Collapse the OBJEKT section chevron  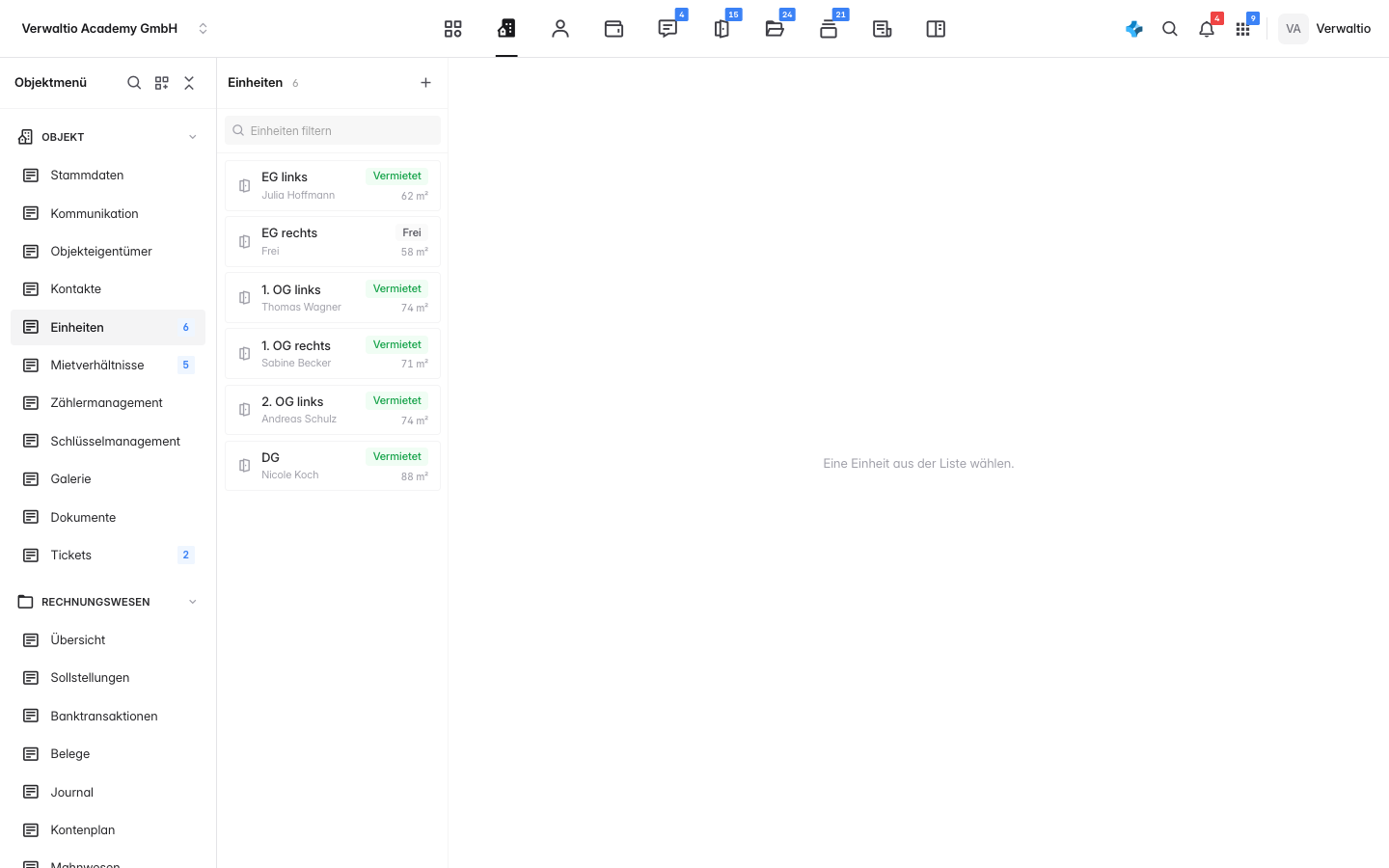coord(192,137)
